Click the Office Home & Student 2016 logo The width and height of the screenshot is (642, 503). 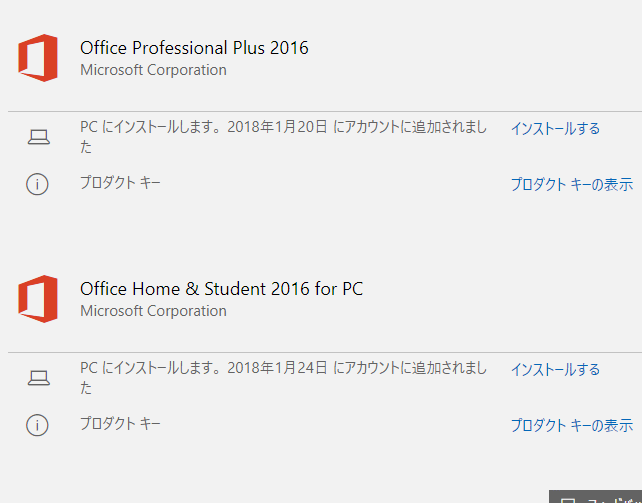(38, 299)
